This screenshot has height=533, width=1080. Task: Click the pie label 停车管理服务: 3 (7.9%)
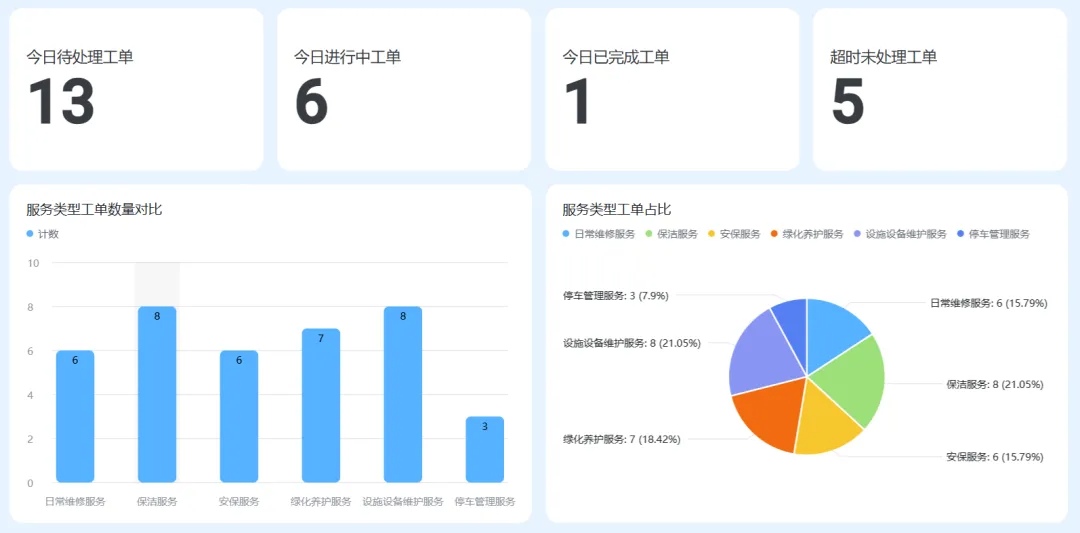(616, 295)
